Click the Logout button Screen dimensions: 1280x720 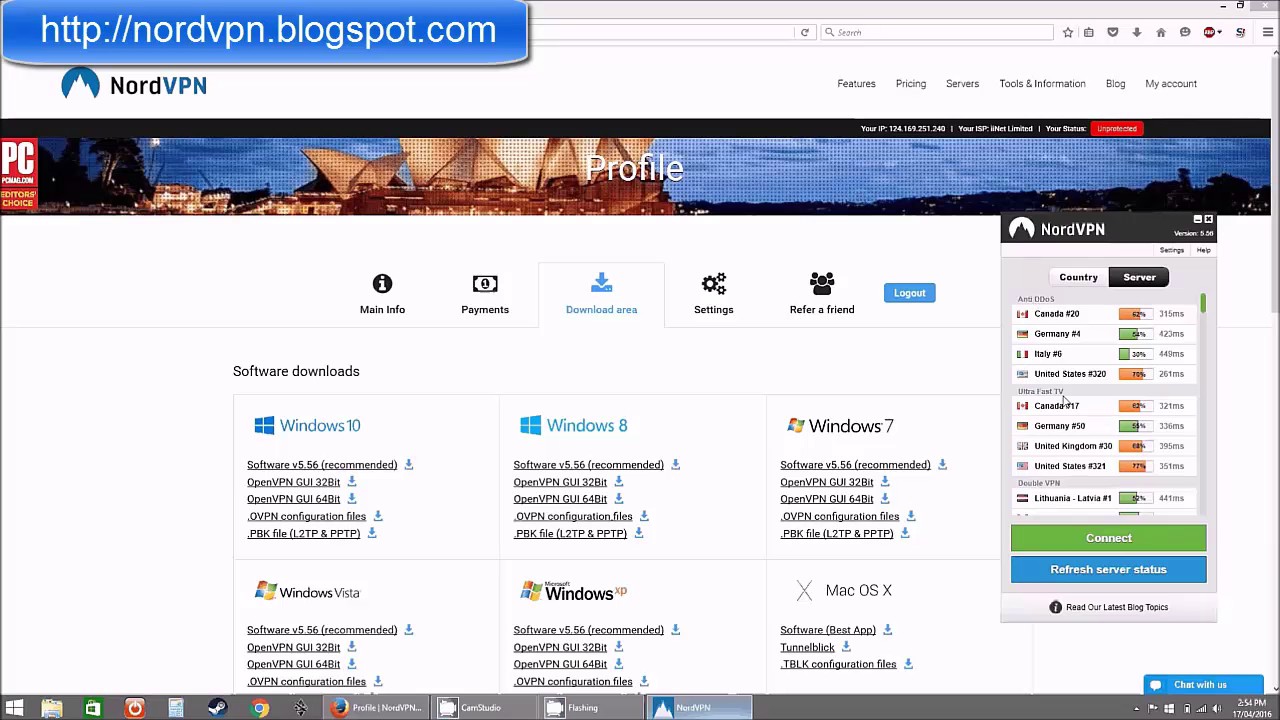point(909,293)
